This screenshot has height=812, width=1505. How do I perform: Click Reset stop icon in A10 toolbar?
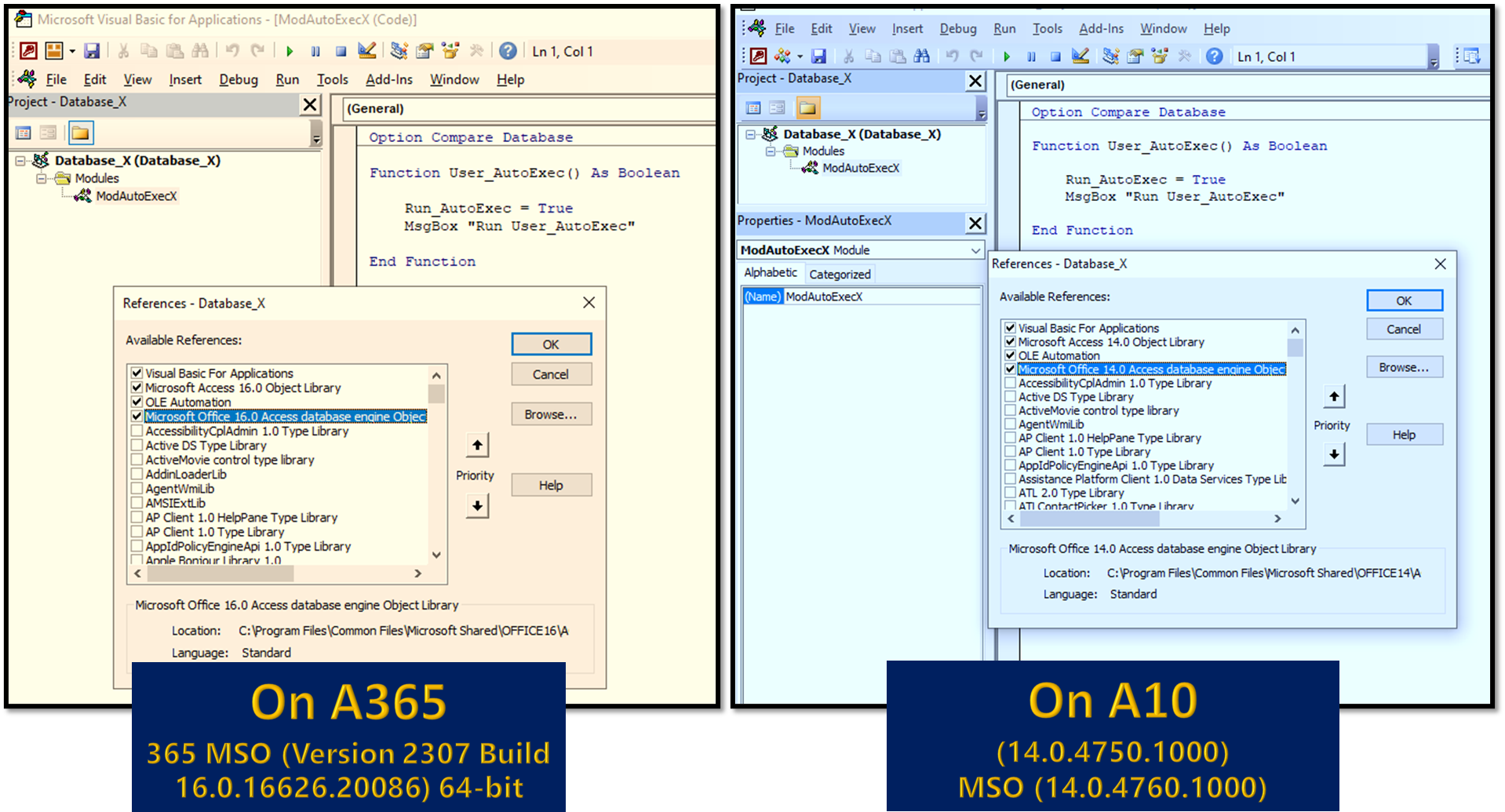click(x=1055, y=56)
